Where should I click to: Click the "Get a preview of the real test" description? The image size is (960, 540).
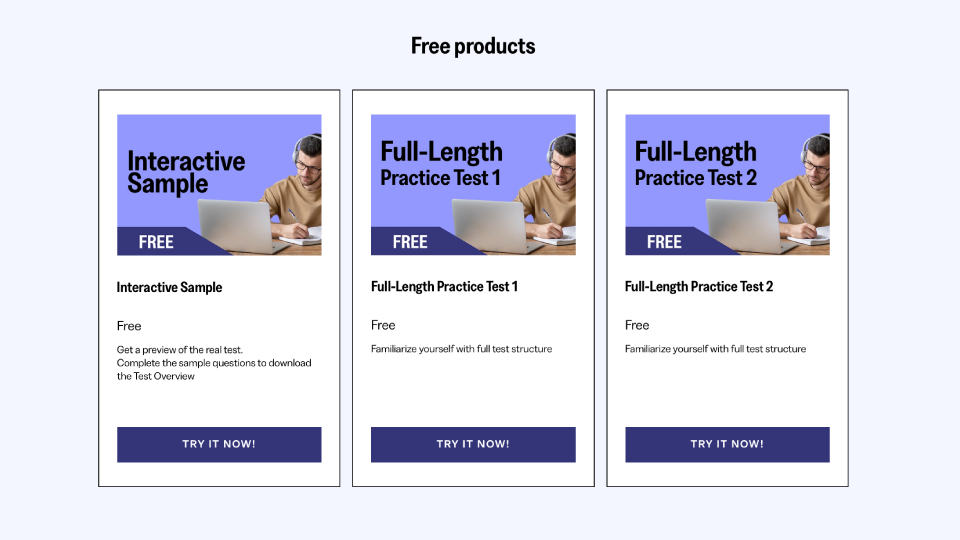(214, 363)
